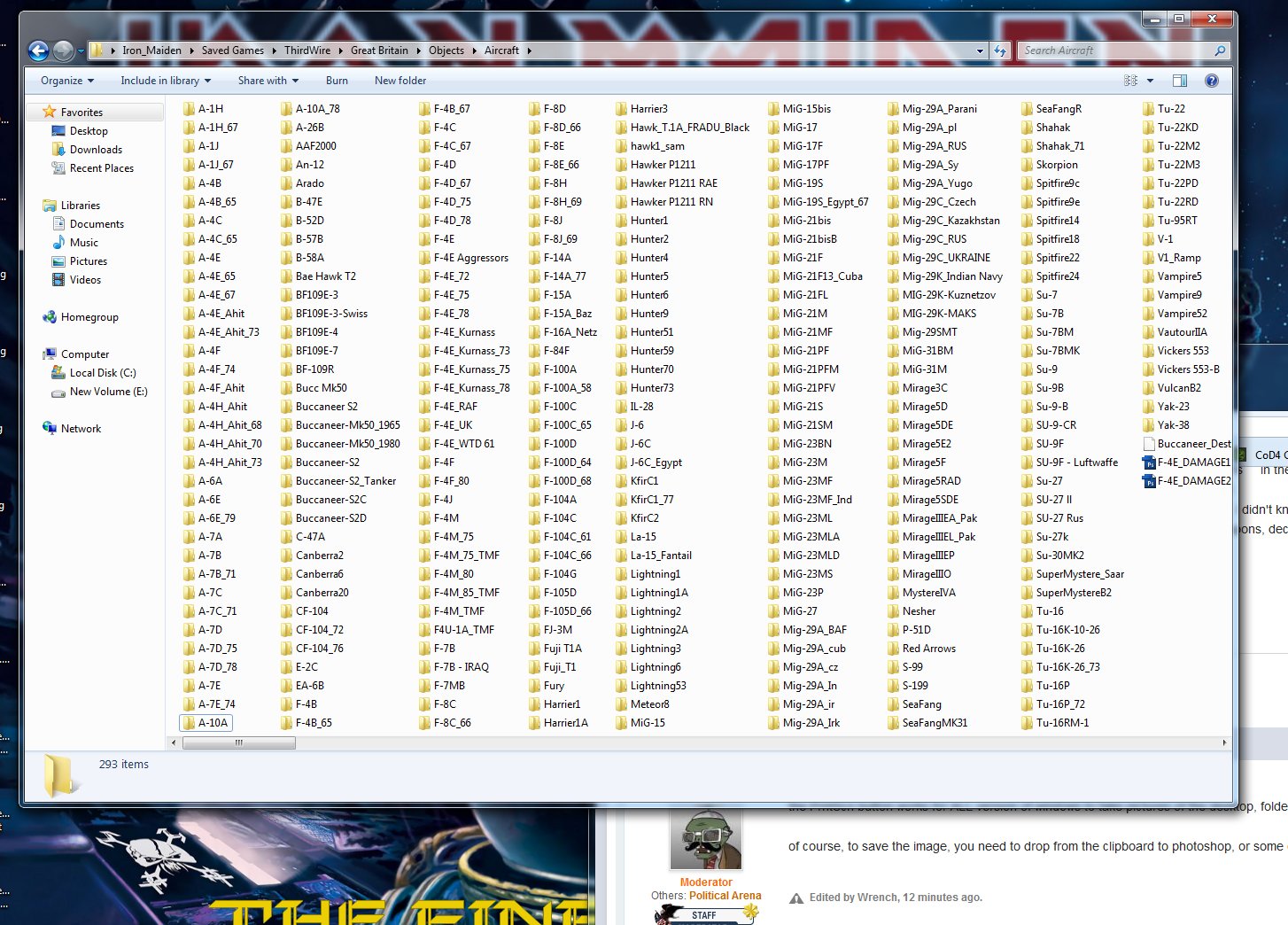
Task: Open the Share with dropdown
Action: [x=268, y=81]
